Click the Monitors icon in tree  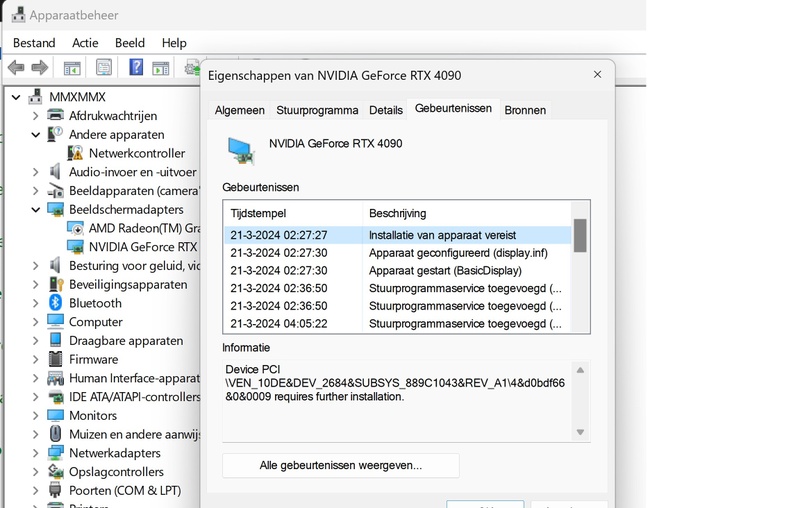click(56, 415)
